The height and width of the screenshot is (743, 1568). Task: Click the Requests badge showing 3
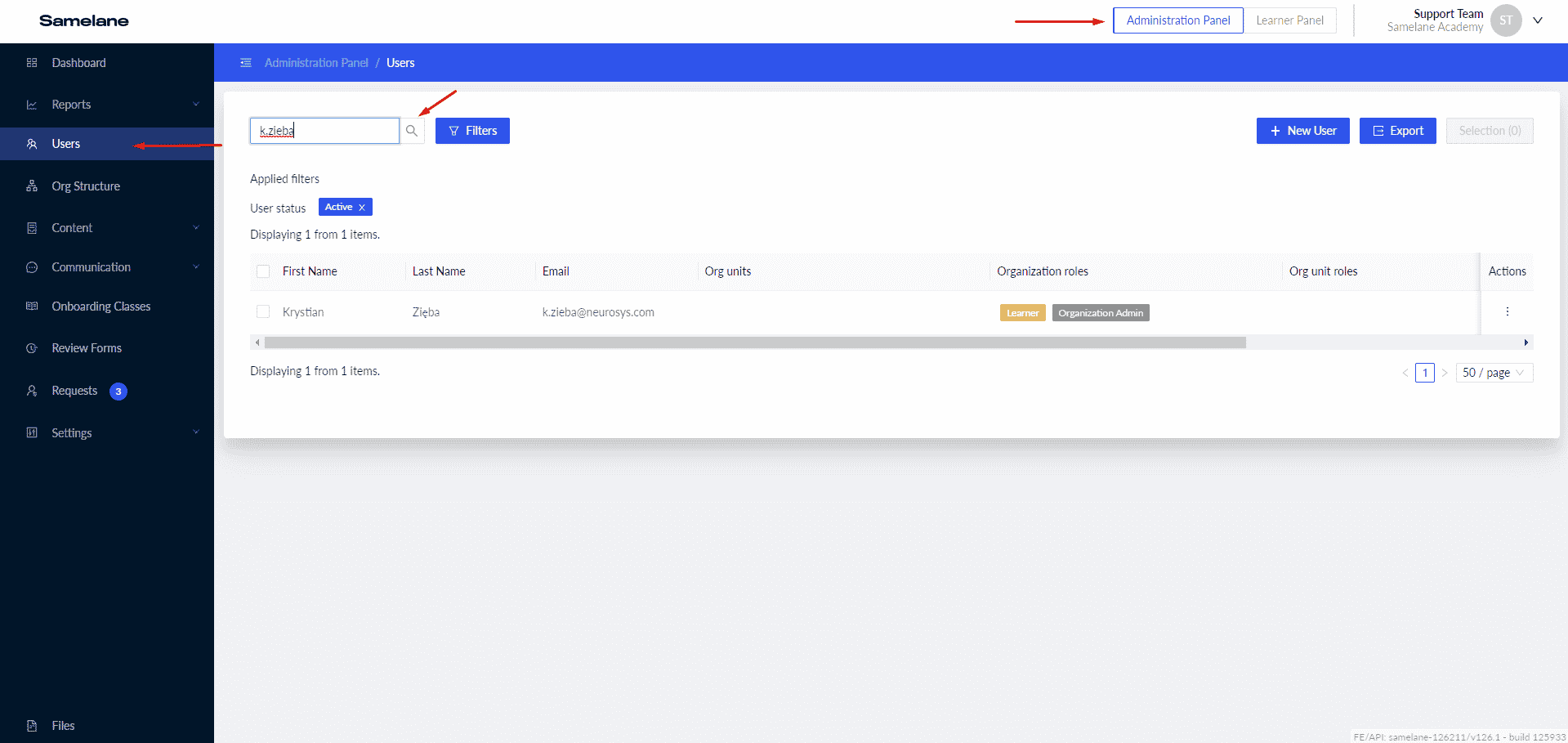118,392
